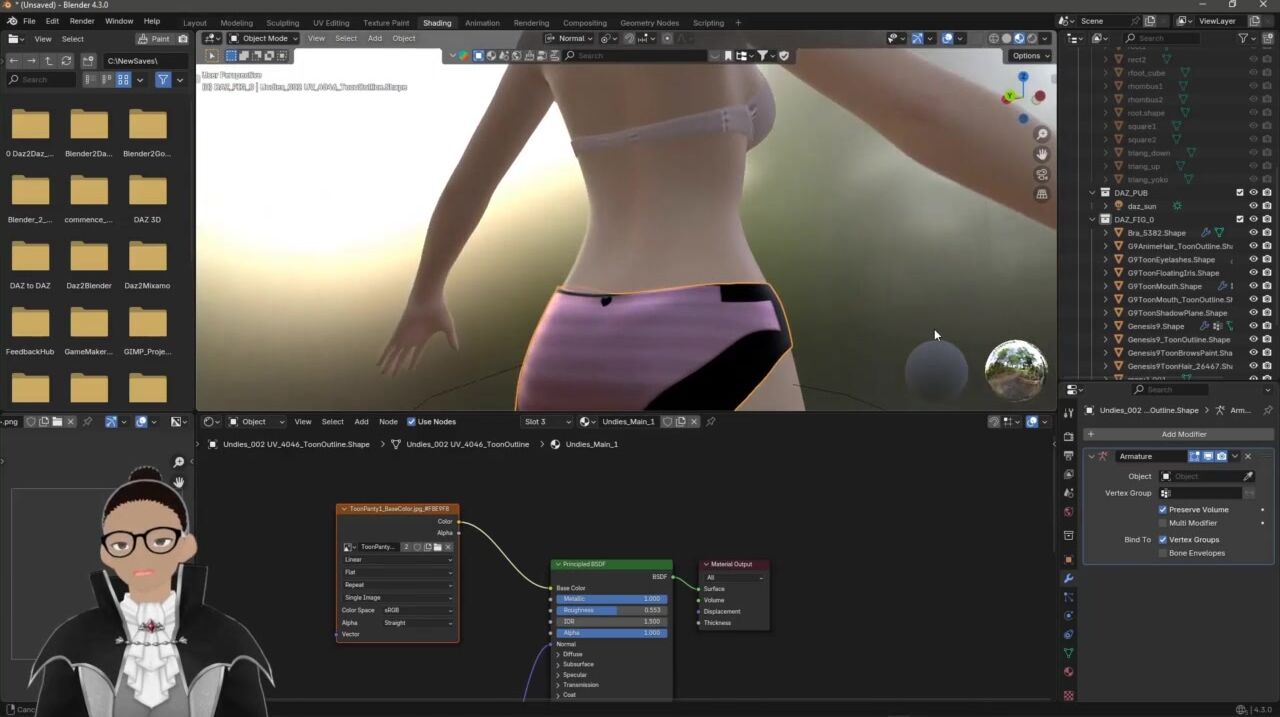Toggle the Use Nodes checkbox
Screen dimensions: 1280x717
(x=411, y=422)
